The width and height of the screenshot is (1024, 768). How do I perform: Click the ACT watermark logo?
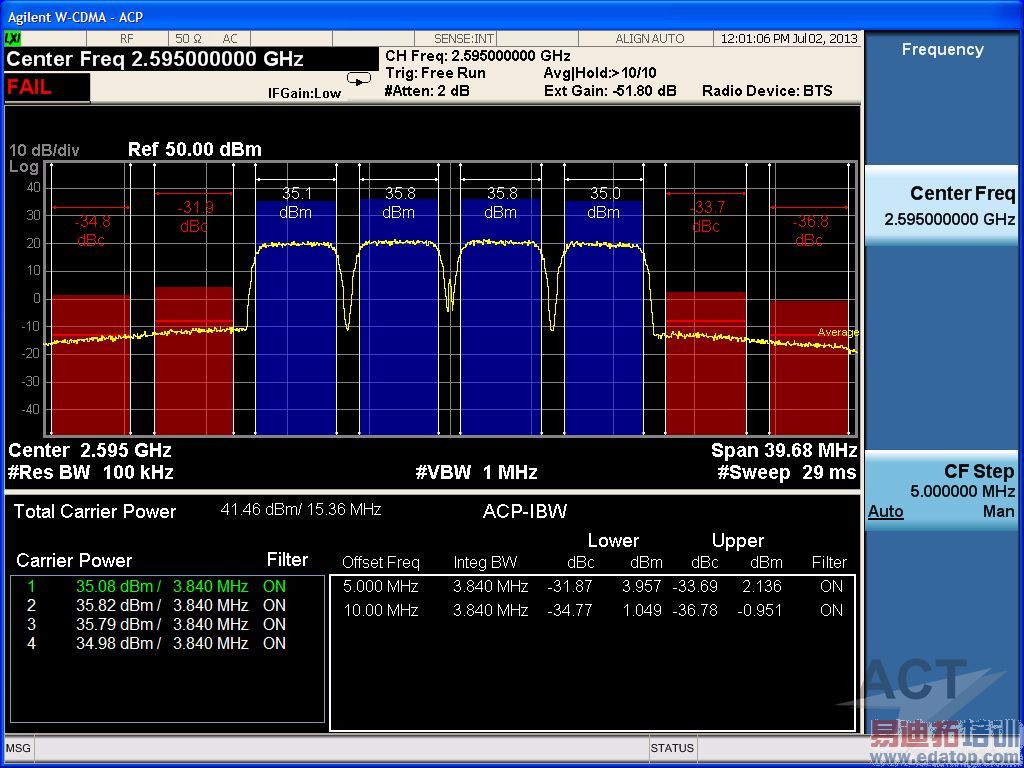point(915,682)
